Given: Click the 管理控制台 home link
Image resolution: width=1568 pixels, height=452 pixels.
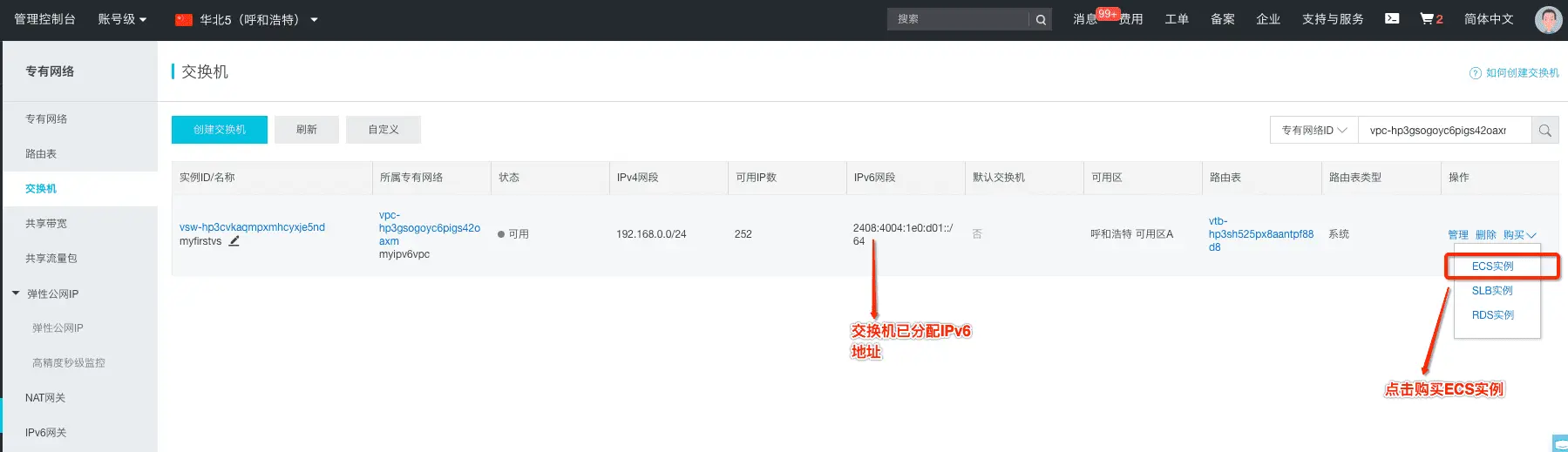Looking at the screenshot, I should pyautogui.click(x=44, y=19).
